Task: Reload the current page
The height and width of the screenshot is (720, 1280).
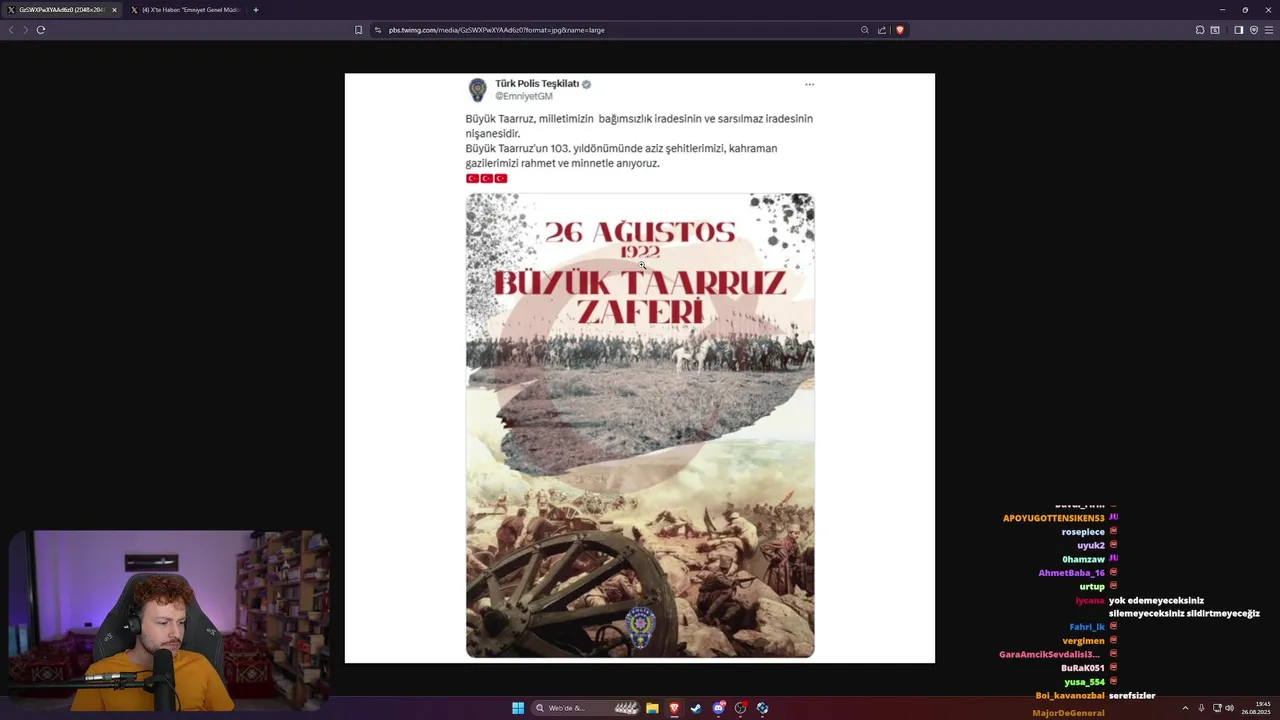Action: pyautogui.click(x=41, y=30)
